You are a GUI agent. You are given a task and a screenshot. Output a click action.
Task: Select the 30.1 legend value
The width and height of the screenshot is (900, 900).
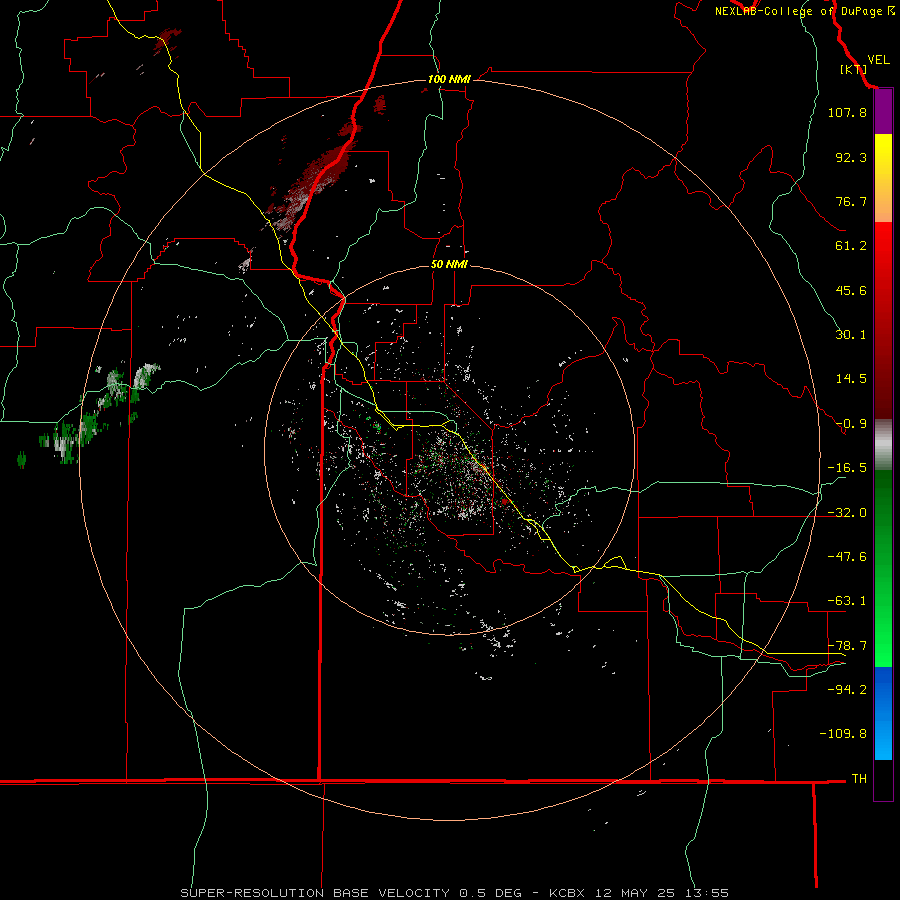click(x=851, y=335)
